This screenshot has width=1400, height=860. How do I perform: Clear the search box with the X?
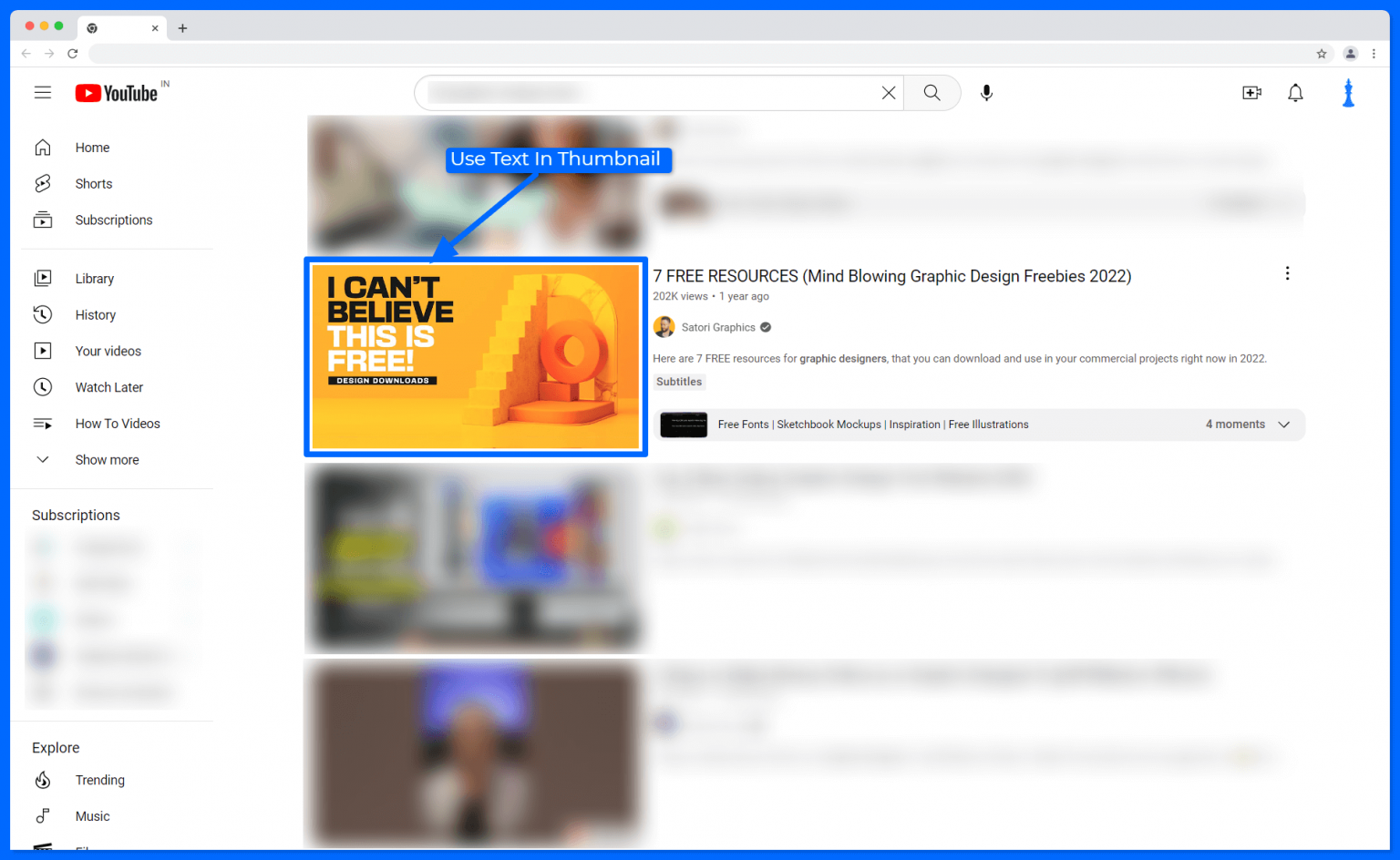[889, 92]
